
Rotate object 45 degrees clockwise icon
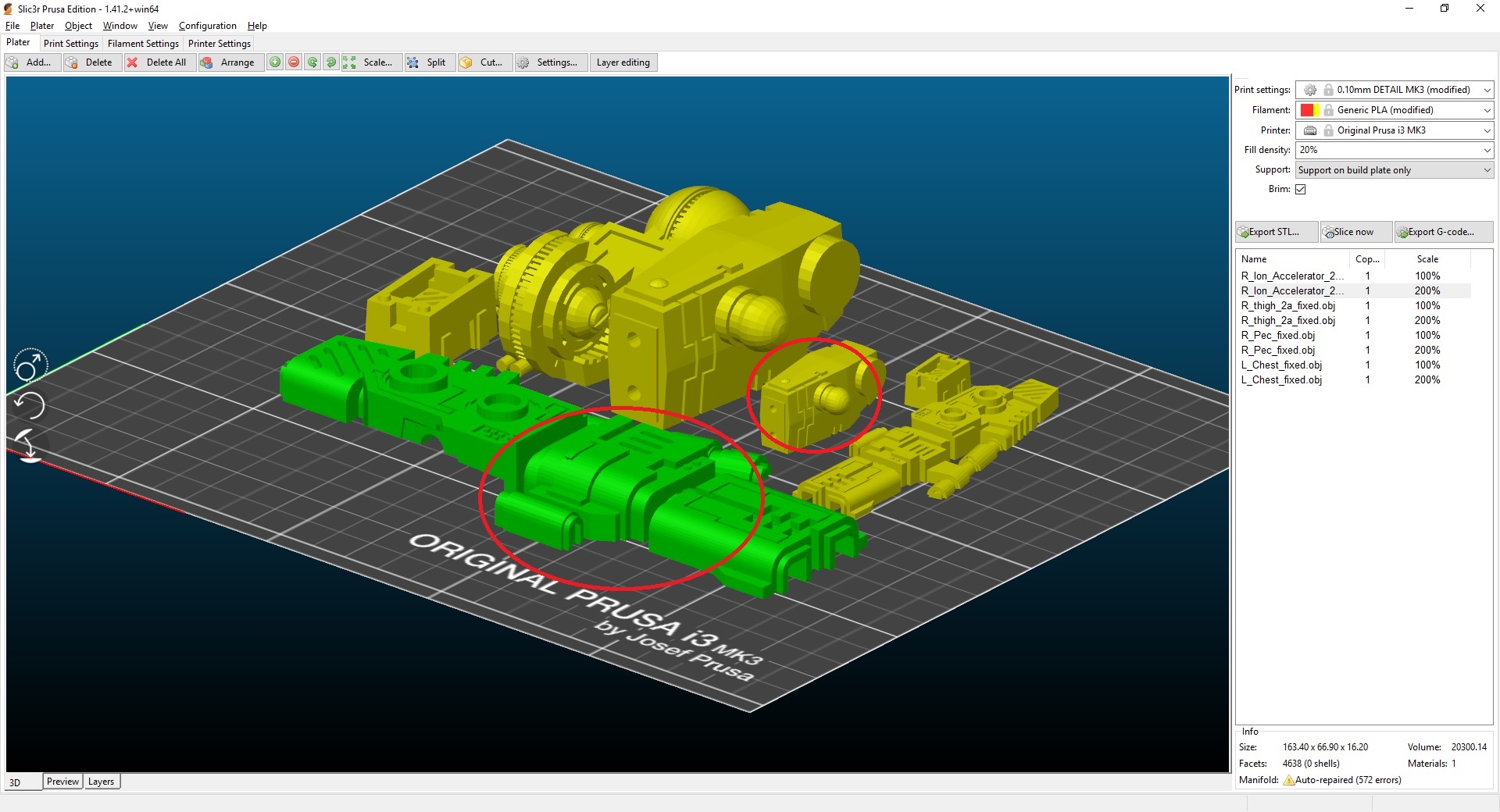click(x=331, y=62)
